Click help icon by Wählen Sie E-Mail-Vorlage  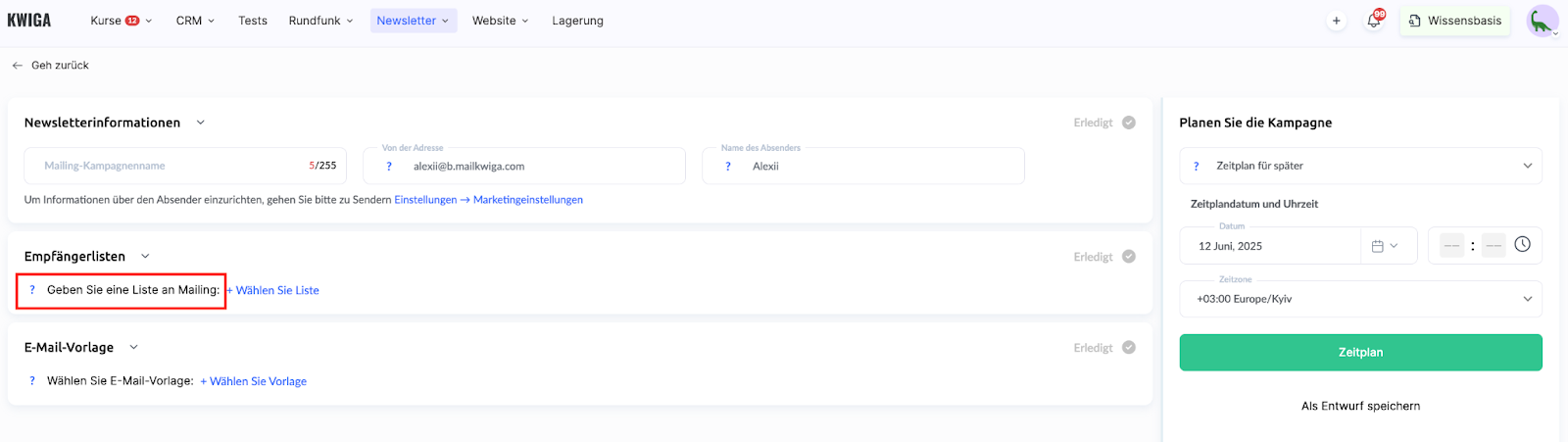point(32,381)
